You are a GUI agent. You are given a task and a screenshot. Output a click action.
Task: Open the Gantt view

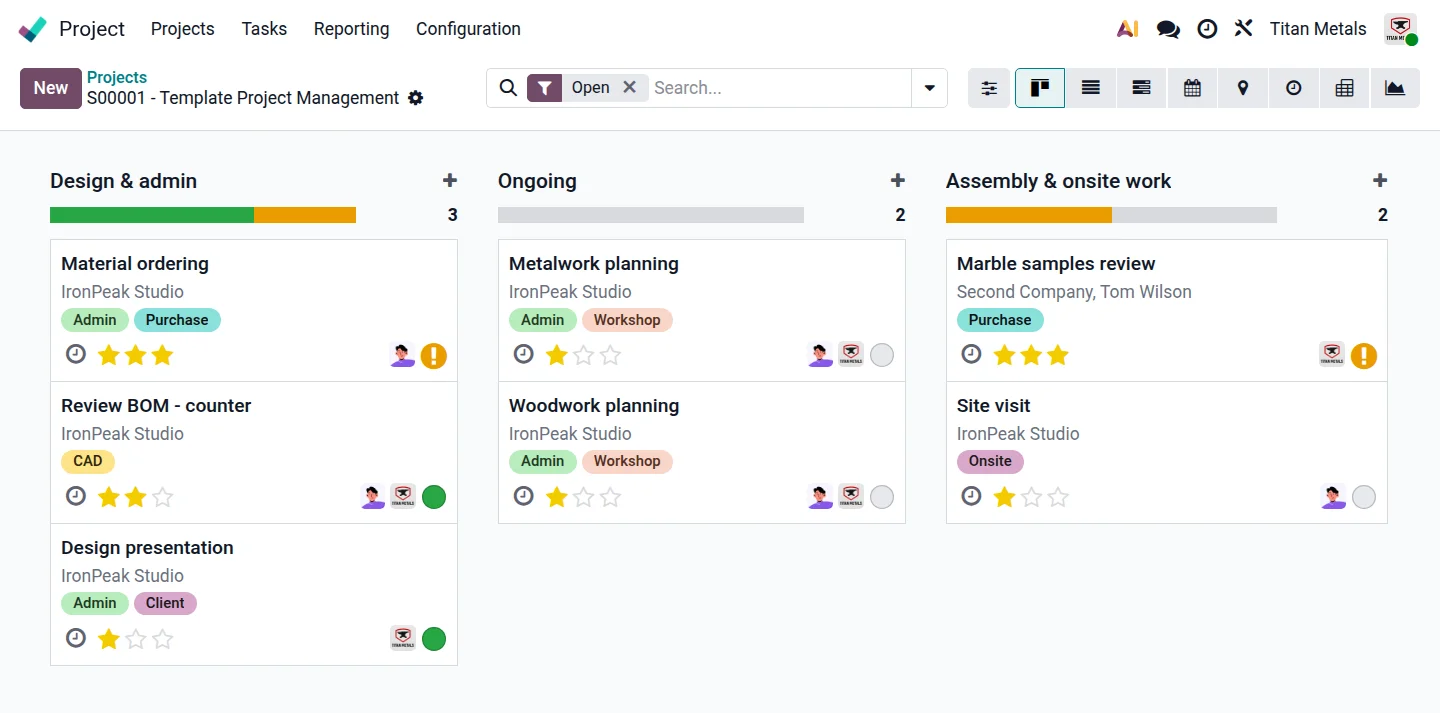coord(1141,88)
